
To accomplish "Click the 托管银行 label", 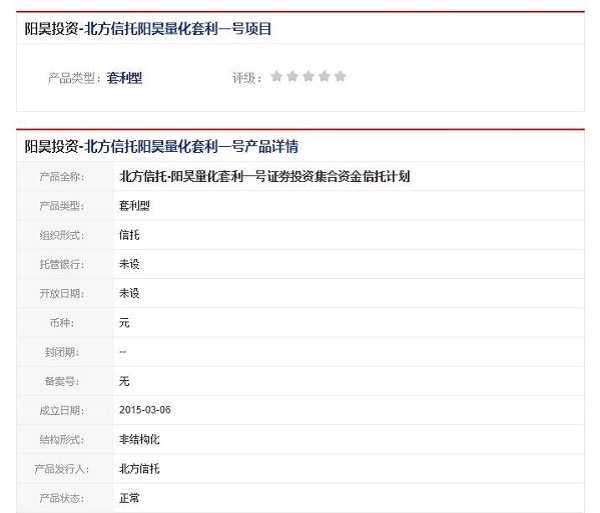I will pos(62,264).
